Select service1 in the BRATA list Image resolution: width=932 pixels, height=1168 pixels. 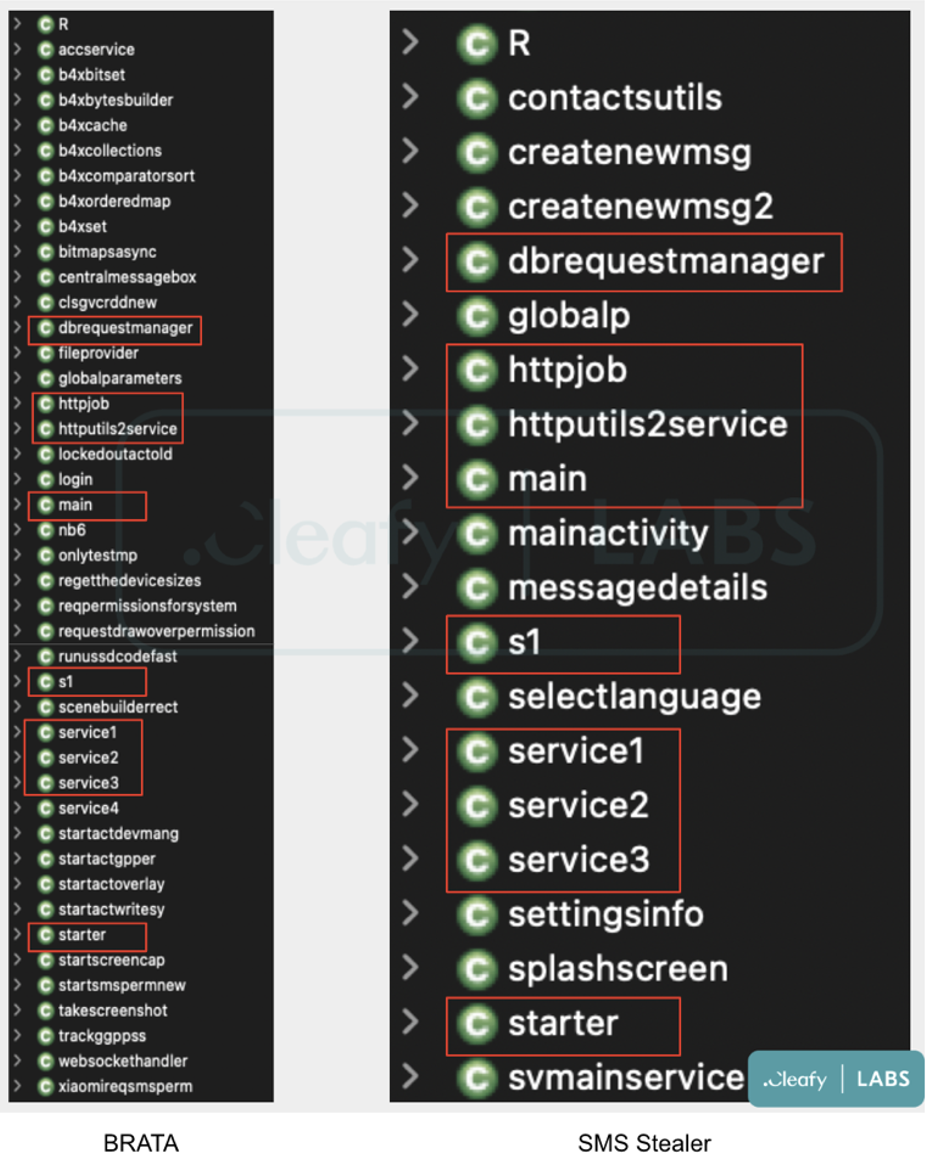[x=87, y=732]
